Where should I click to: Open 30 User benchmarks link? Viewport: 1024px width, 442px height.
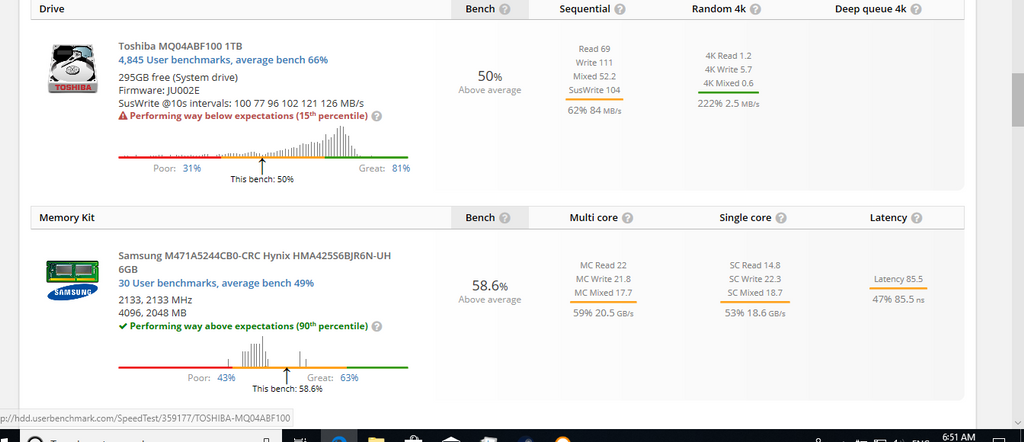click(x=216, y=283)
